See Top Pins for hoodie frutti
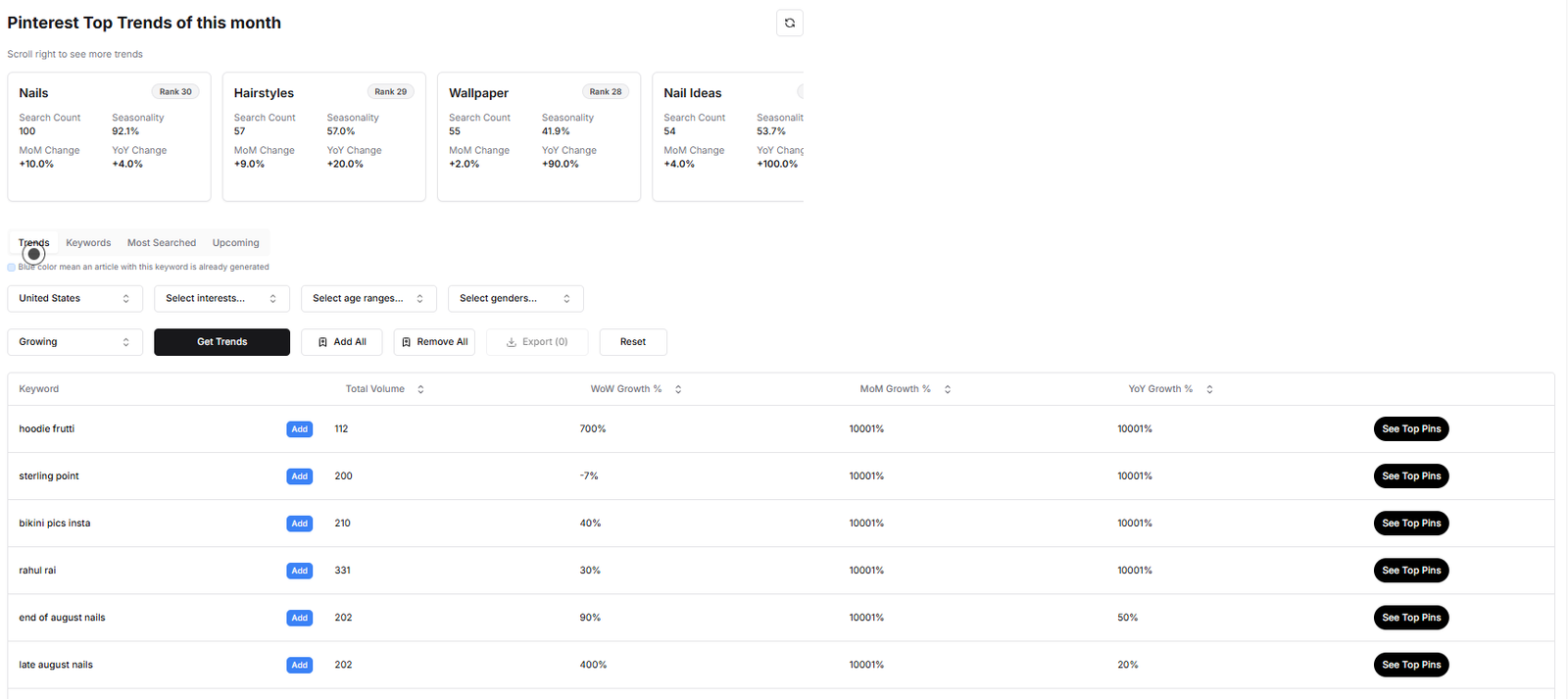 coord(1411,429)
